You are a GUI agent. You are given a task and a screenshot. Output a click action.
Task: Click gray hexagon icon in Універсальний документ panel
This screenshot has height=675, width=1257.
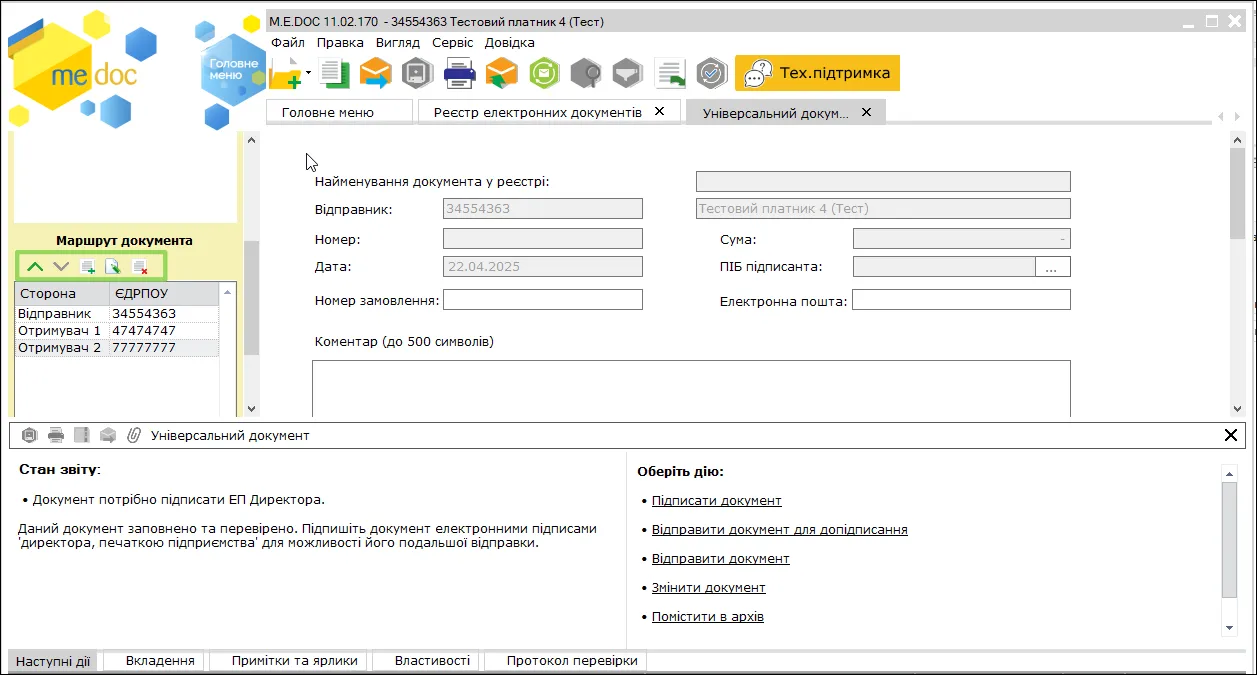coord(30,435)
